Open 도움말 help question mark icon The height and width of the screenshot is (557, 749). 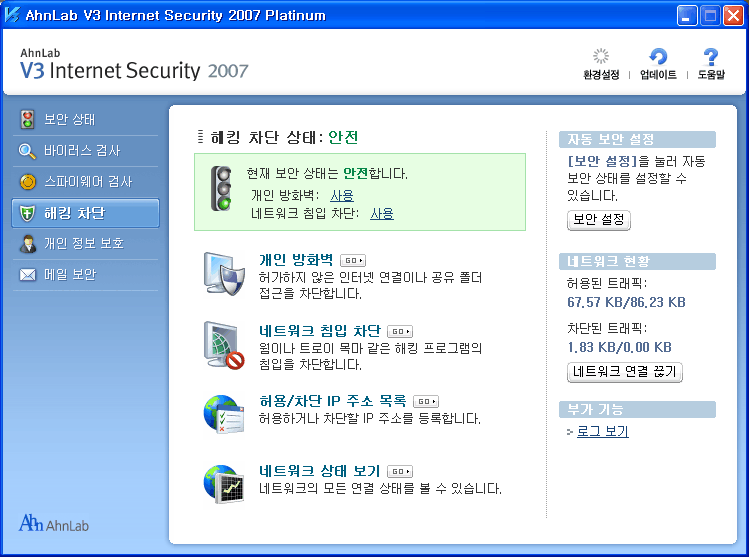coord(711,56)
